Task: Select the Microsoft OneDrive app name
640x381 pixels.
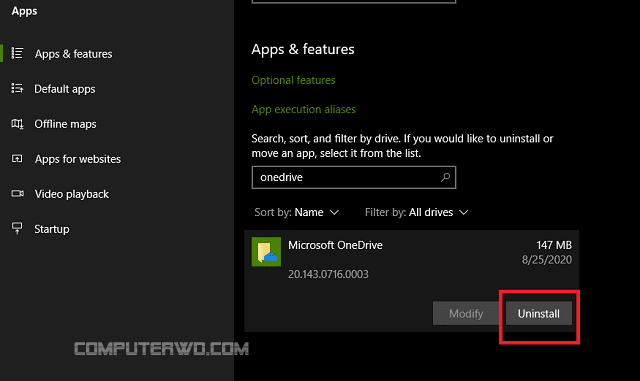Action: tap(335, 245)
